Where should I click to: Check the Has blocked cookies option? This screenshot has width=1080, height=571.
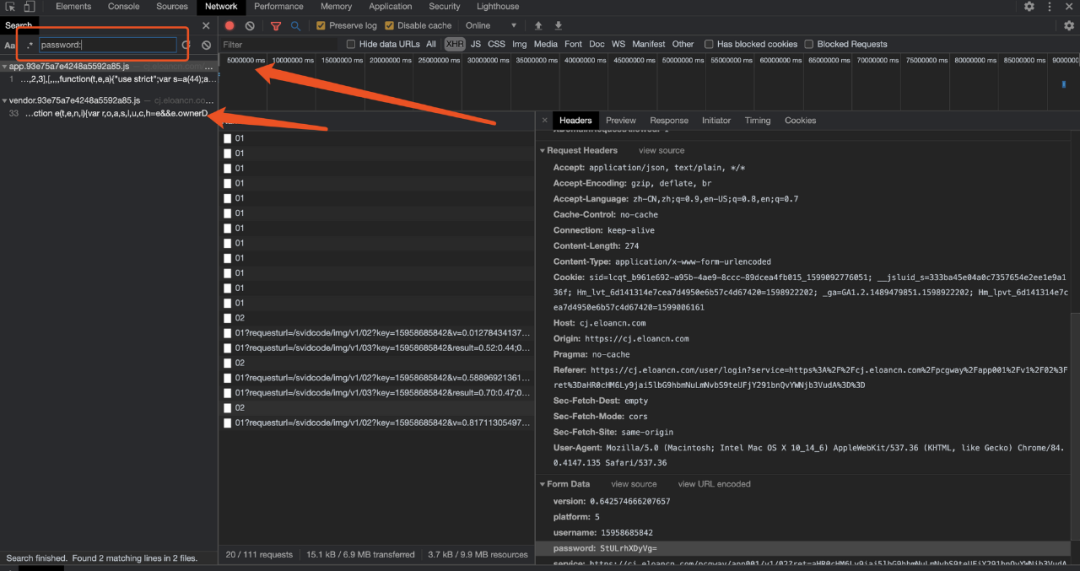click(x=709, y=44)
